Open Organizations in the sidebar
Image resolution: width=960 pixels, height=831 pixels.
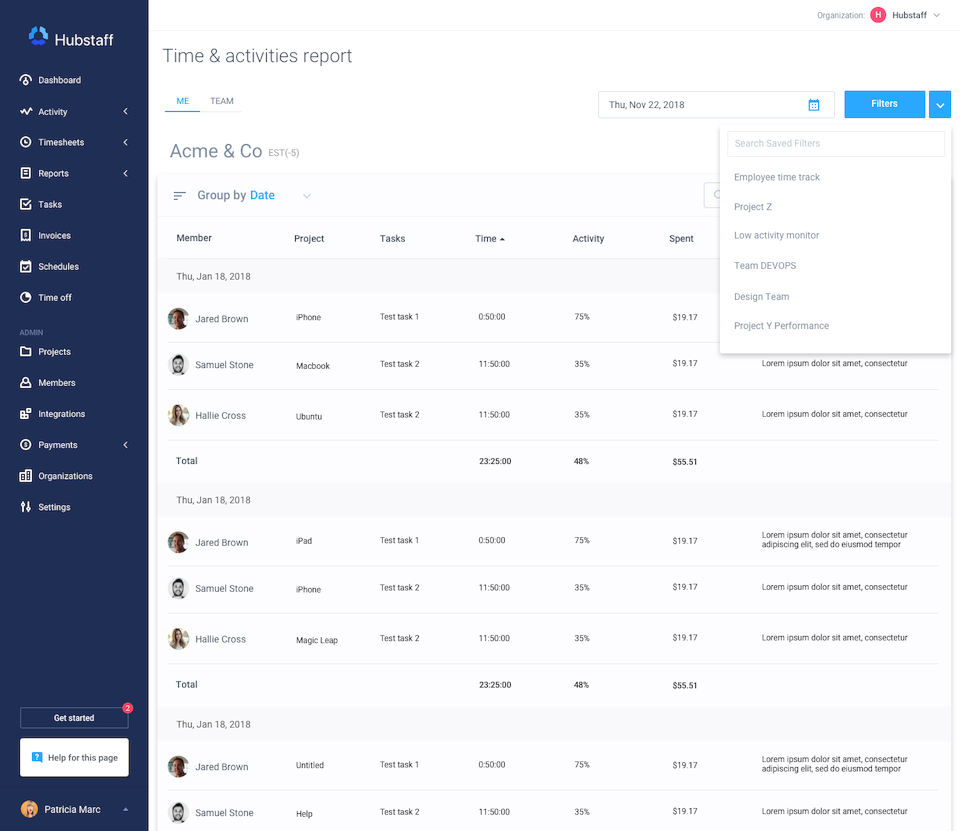click(x=65, y=476)
